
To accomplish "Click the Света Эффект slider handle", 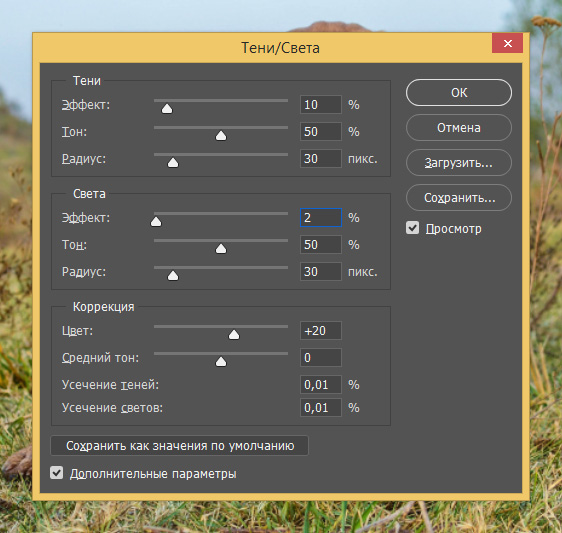I will 156,222.
